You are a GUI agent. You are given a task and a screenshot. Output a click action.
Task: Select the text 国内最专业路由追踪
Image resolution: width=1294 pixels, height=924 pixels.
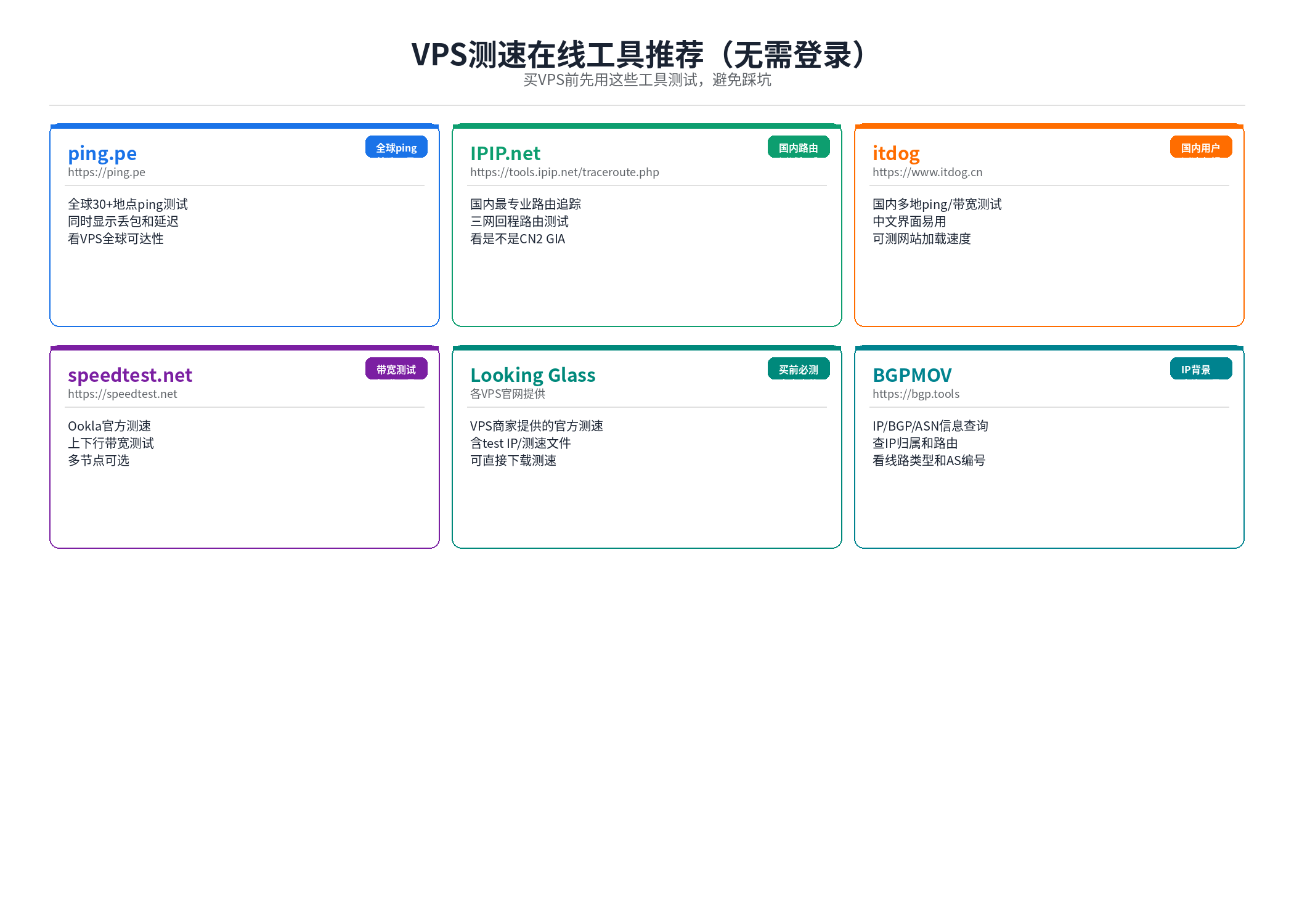pos(526,205)
